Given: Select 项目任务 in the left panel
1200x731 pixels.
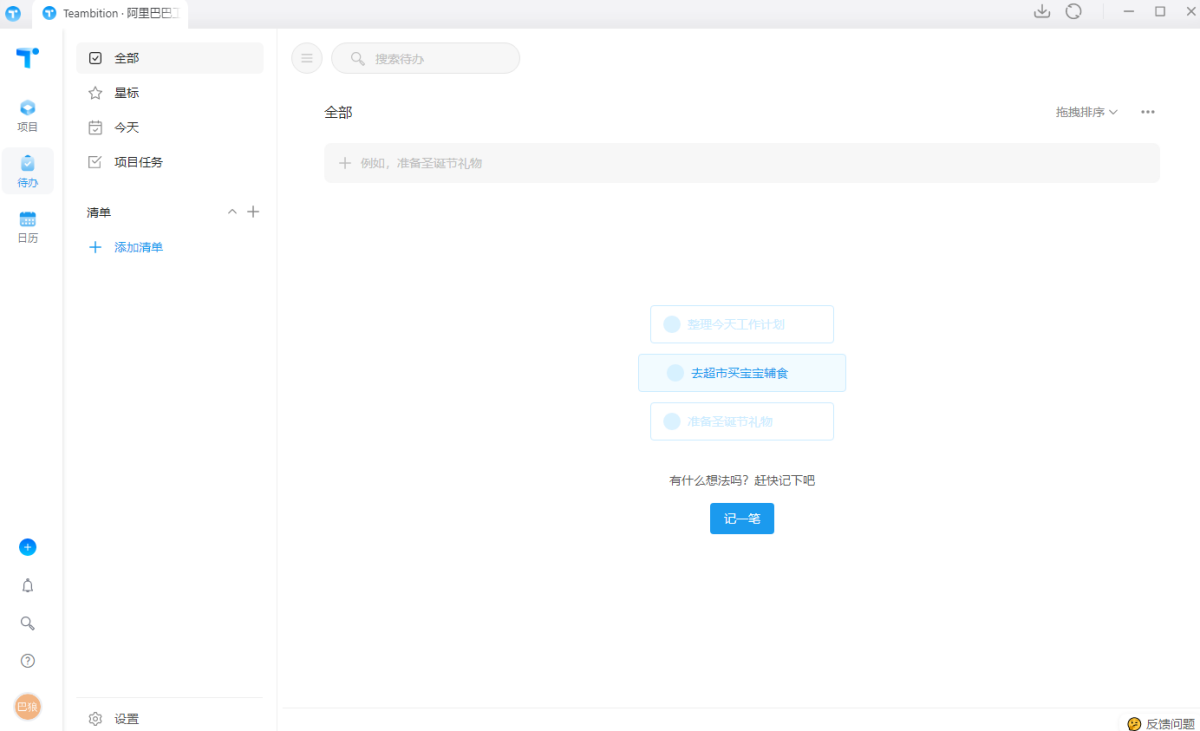Looking at the screenshot, I should point(138,162).
